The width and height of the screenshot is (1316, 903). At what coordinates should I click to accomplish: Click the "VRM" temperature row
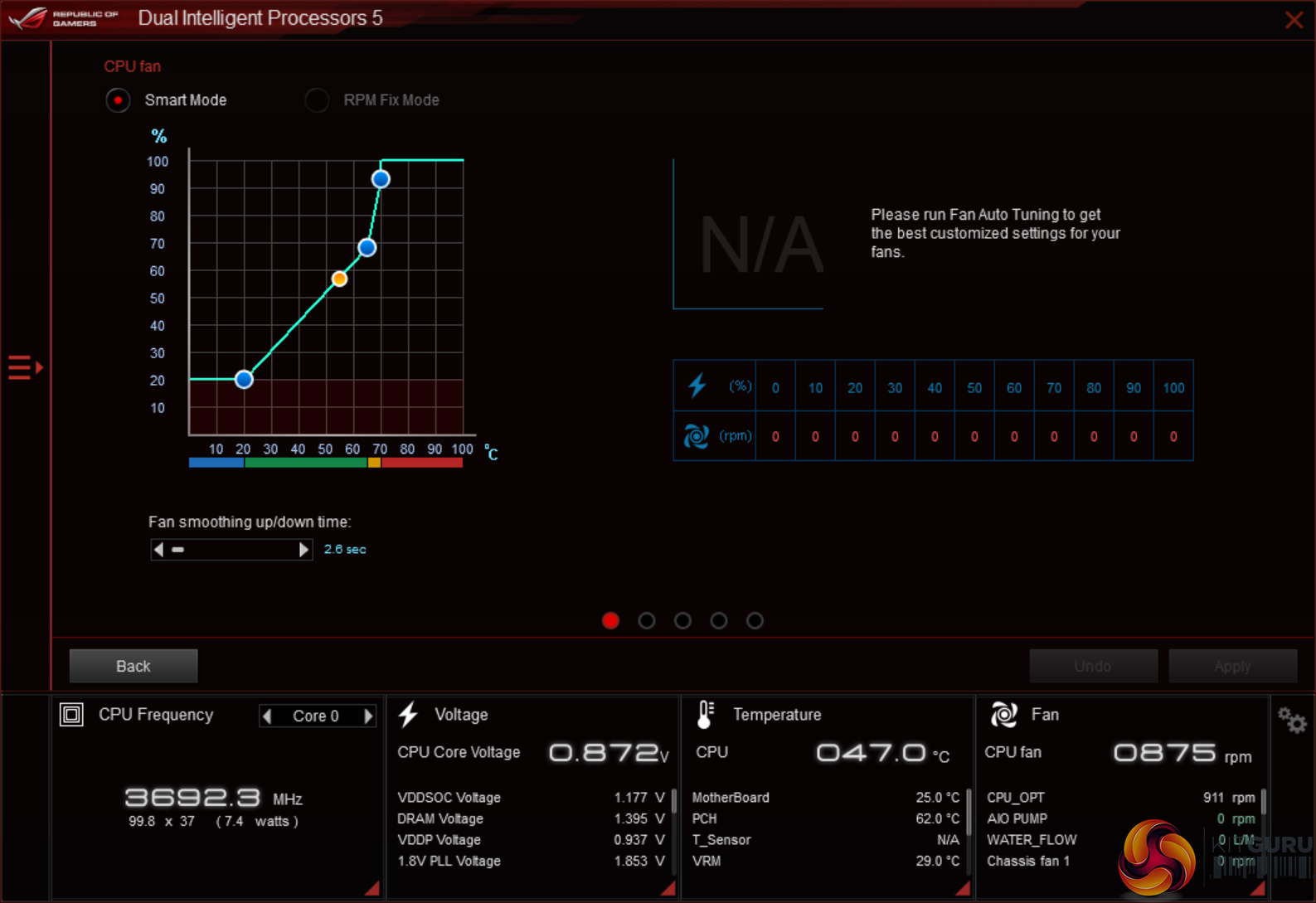[826, 861]
